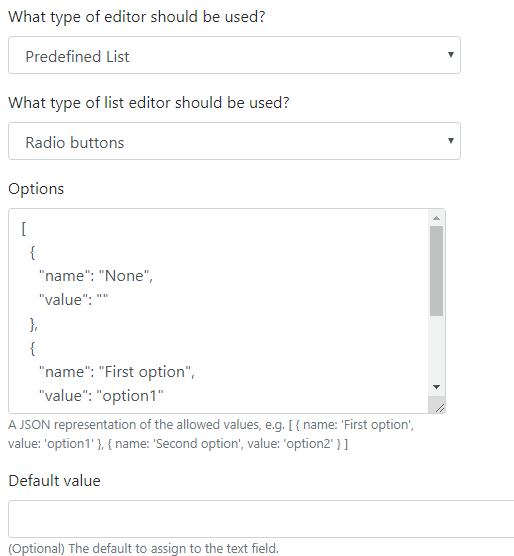
Task: Click inside the Options JSON textarea
Action: [x=218, y=311]
